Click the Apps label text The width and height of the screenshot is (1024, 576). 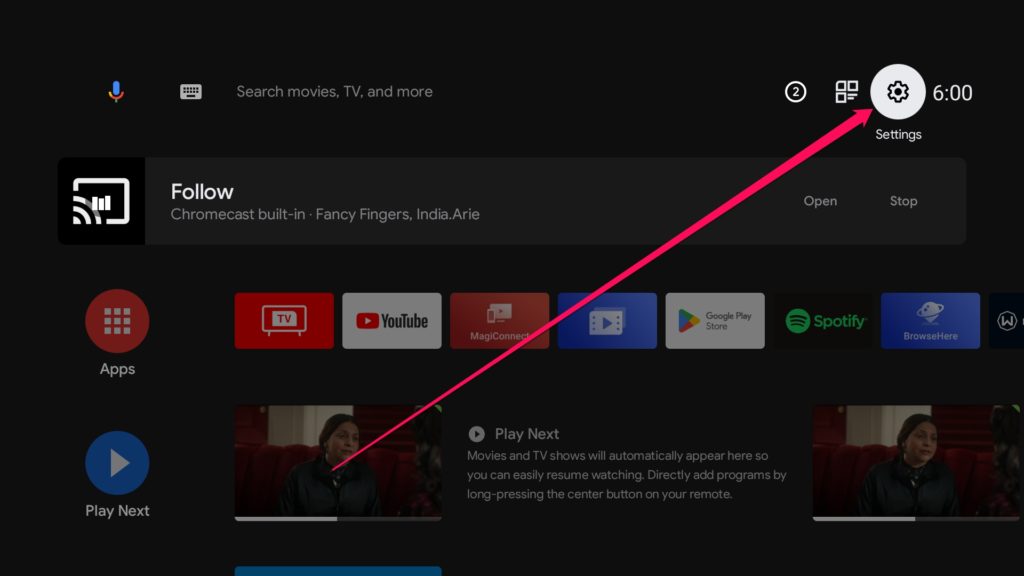click(x=117, y=369)
